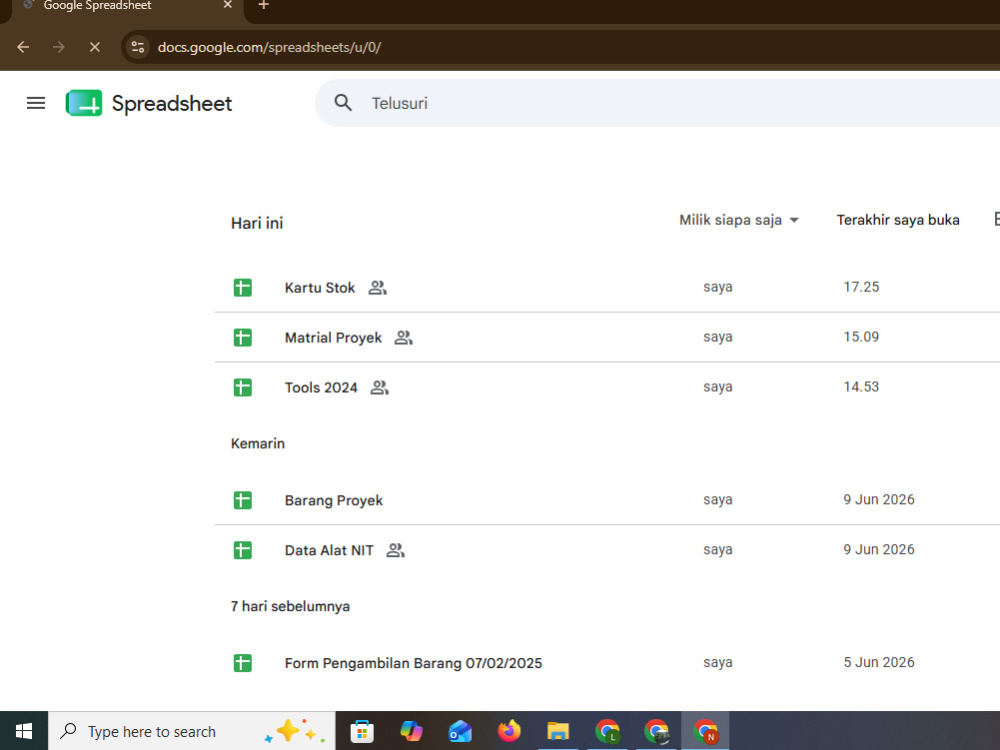Click the Terakhir saya buka sort header
Screen dimensions: 1000x750
point(898,220)
